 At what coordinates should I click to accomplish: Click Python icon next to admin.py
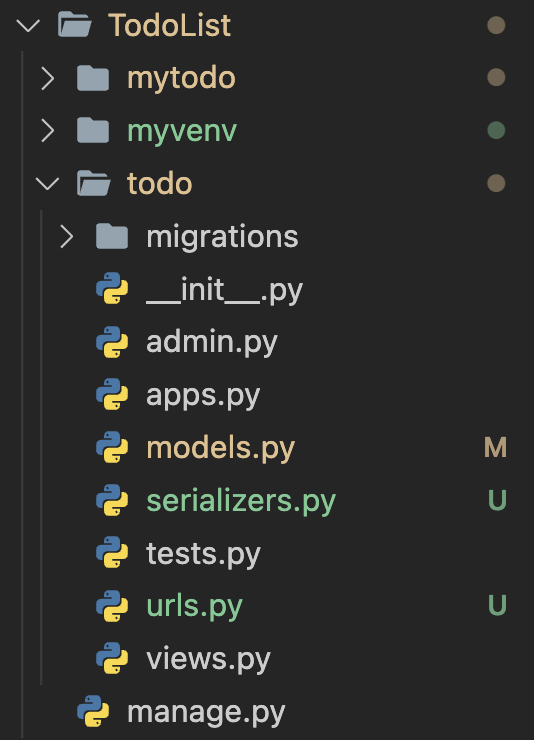[112, 342]
